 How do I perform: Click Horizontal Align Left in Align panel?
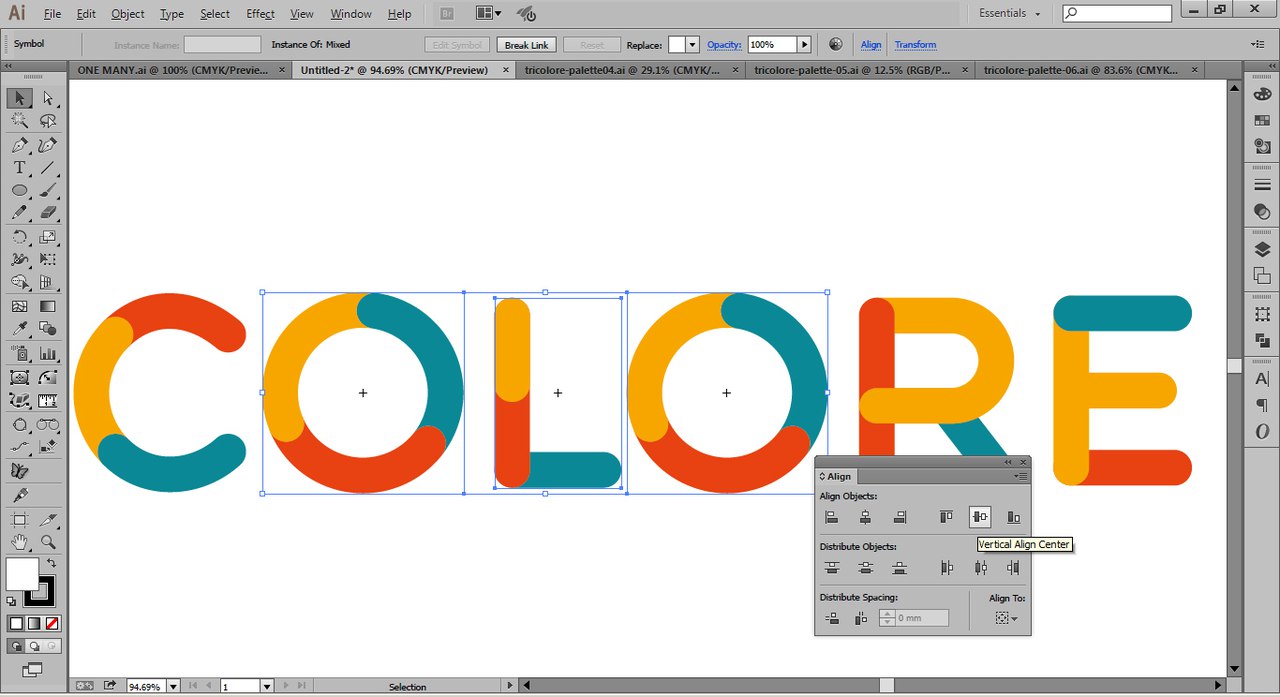(x=831, y=517)
